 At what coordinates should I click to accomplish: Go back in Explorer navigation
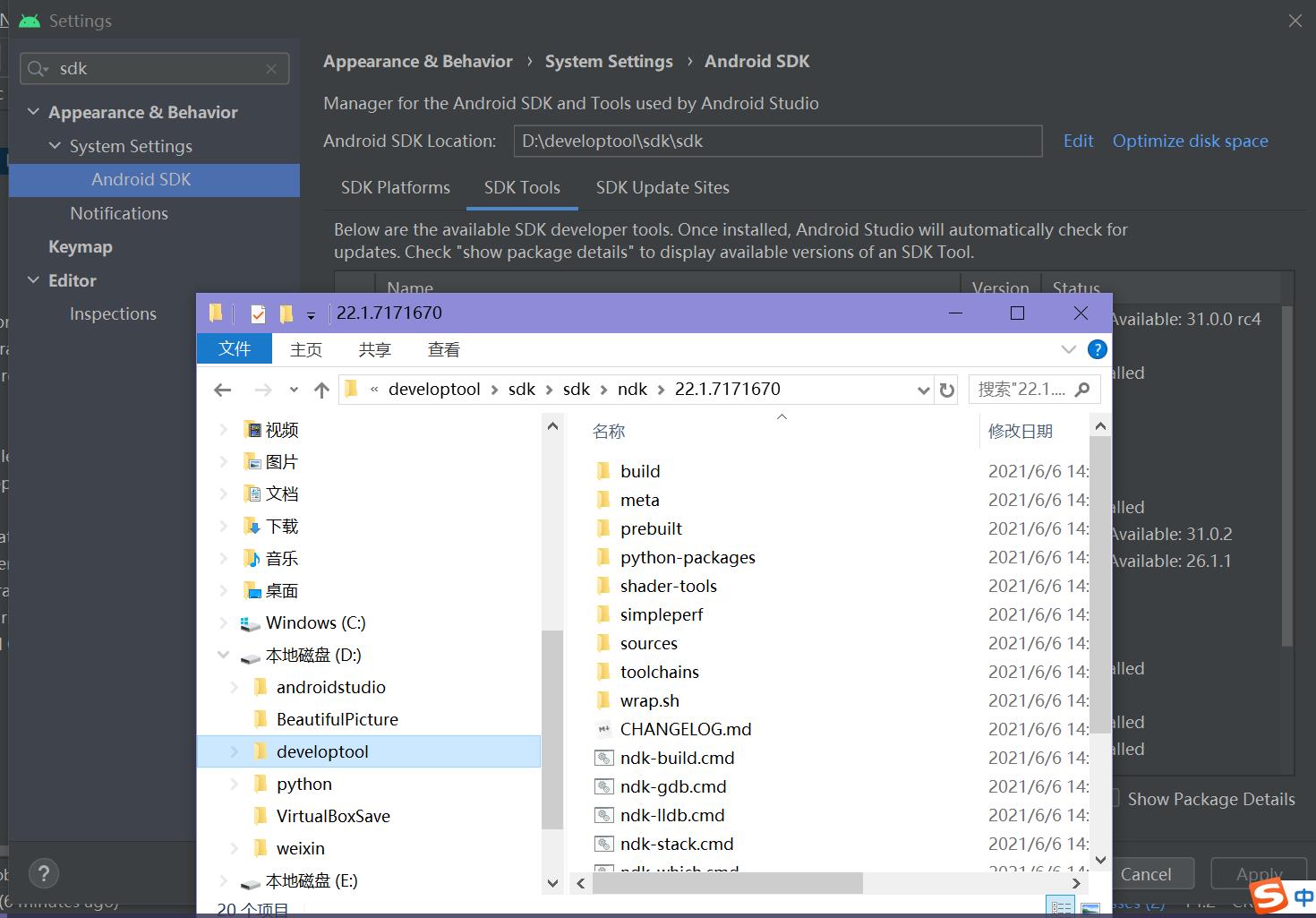[223, 390]
